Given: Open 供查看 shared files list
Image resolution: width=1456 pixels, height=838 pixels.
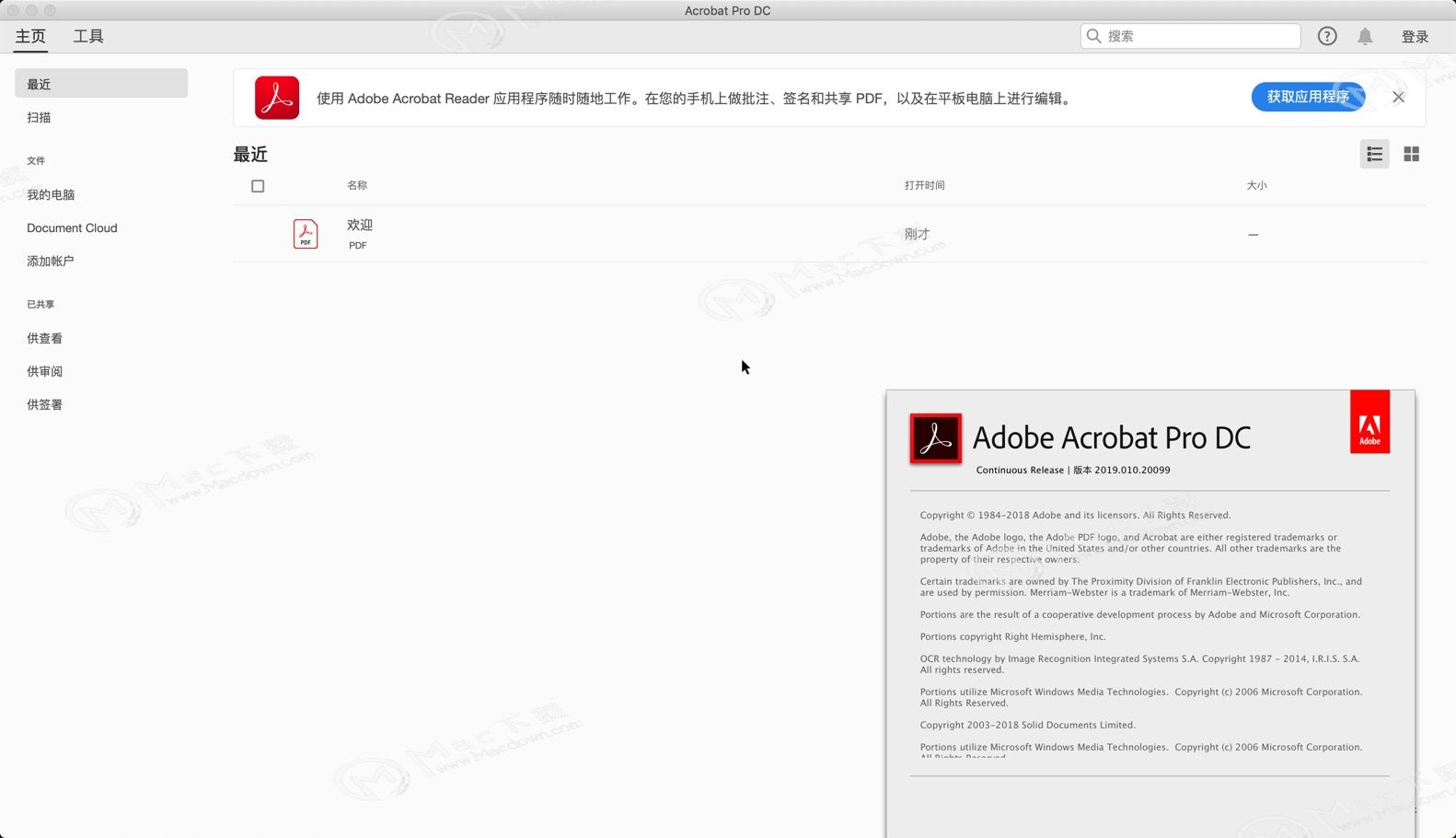Looking at the screenshot, I should tap(44, 338).
